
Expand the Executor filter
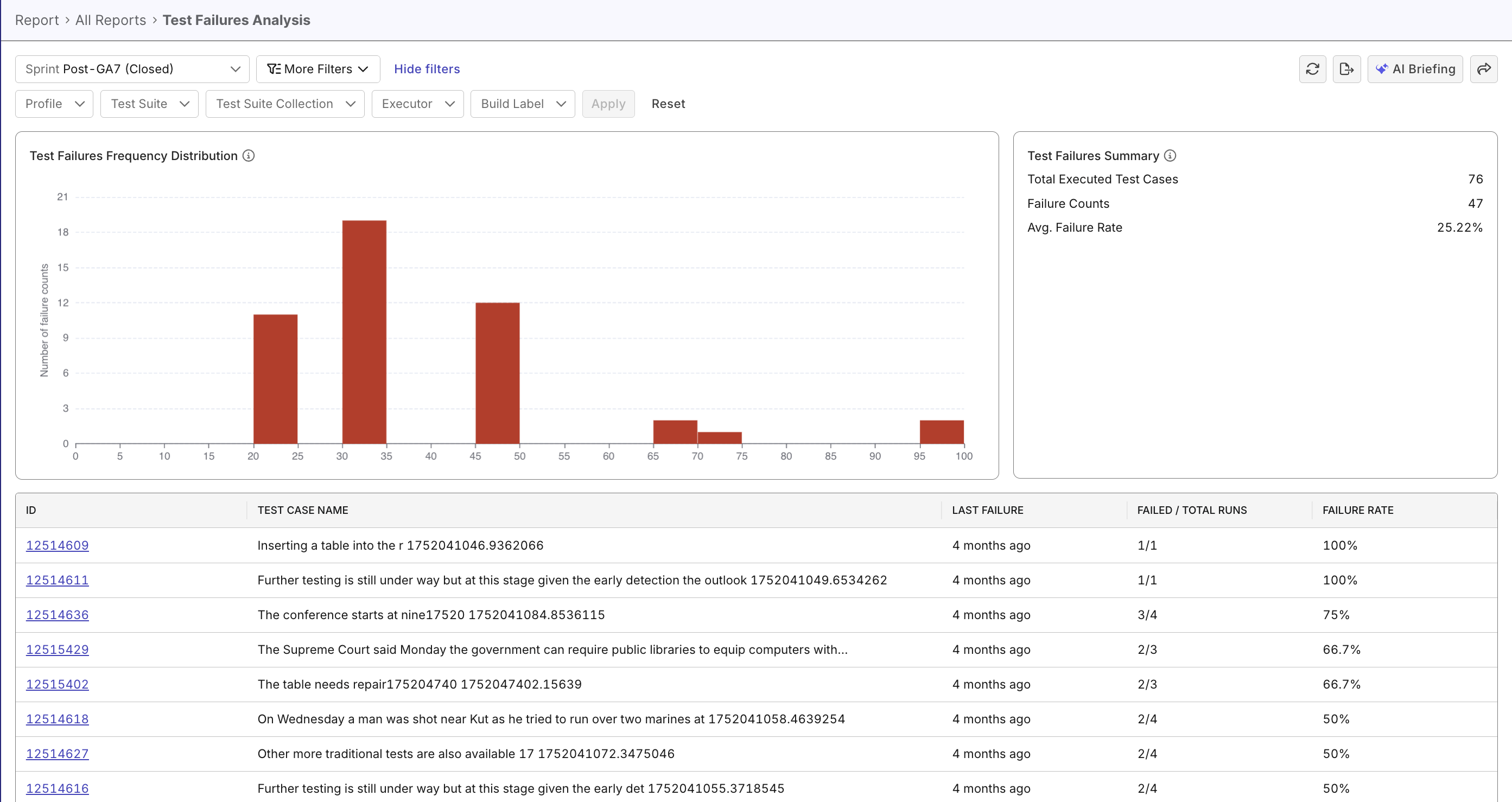coord(417,103)
